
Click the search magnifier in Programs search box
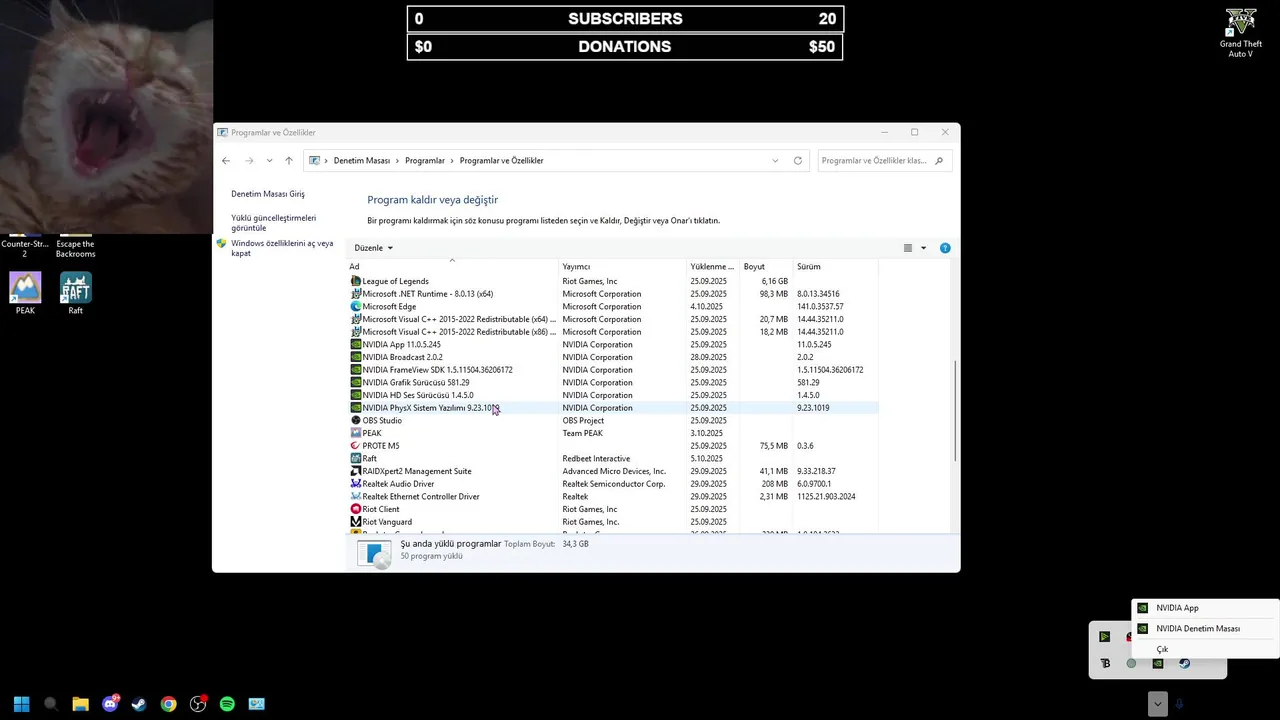(939, 161)
